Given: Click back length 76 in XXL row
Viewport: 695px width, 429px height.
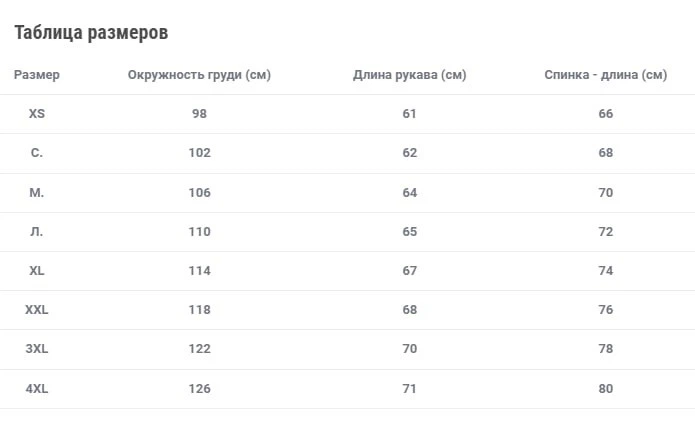Looking at the screenshot, I should [605, 309].
